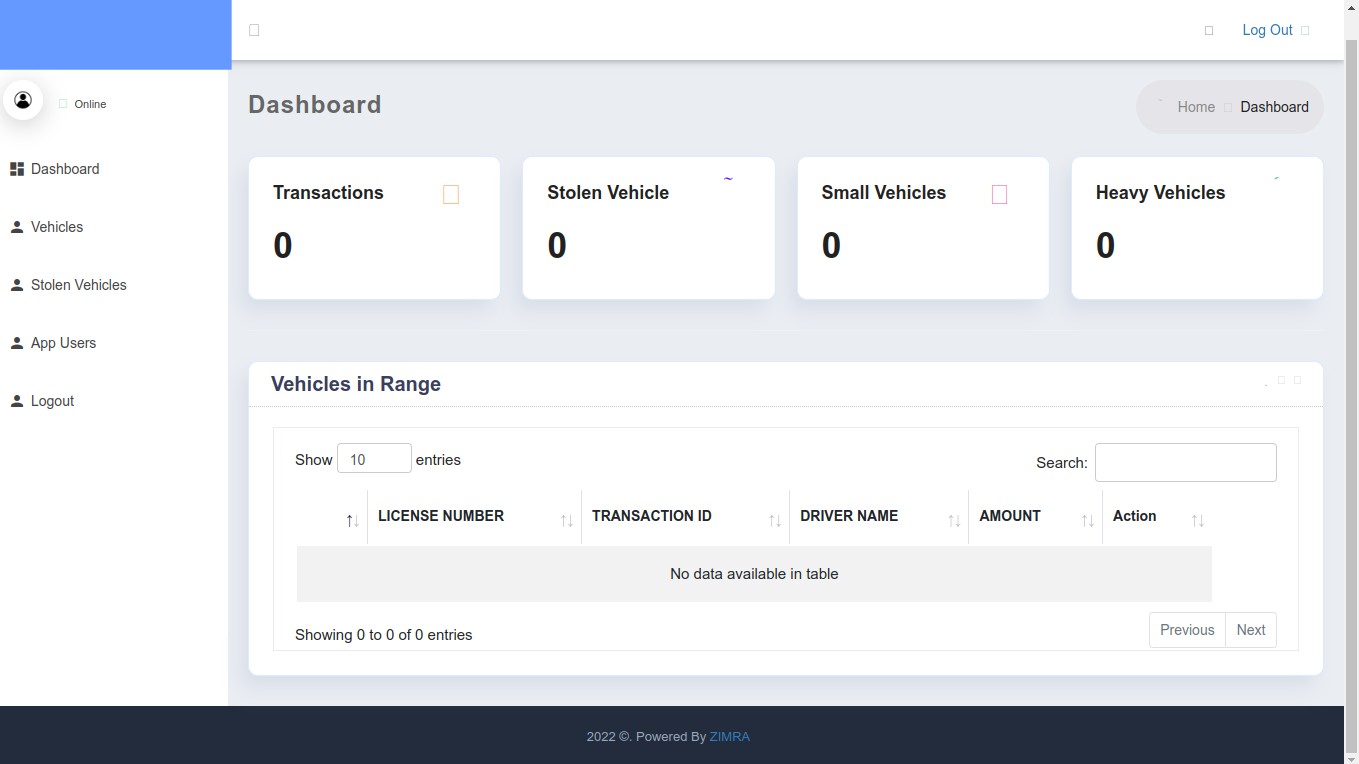Image resolution: width=1359 pixels, height=764 pixels.
Task: Sort table by Amount column arrows
Action: 1086,520
